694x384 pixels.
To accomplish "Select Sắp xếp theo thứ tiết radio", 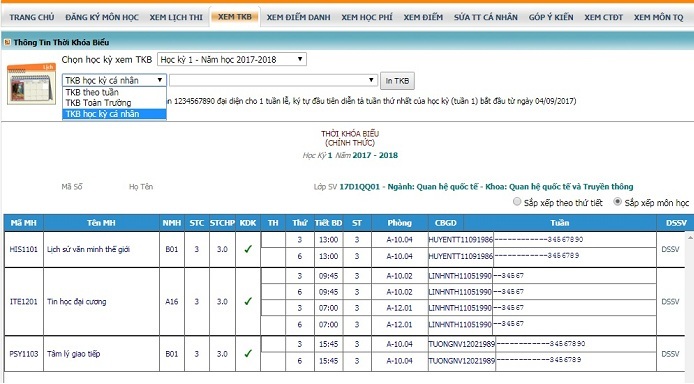I will (x=517, y=202).
